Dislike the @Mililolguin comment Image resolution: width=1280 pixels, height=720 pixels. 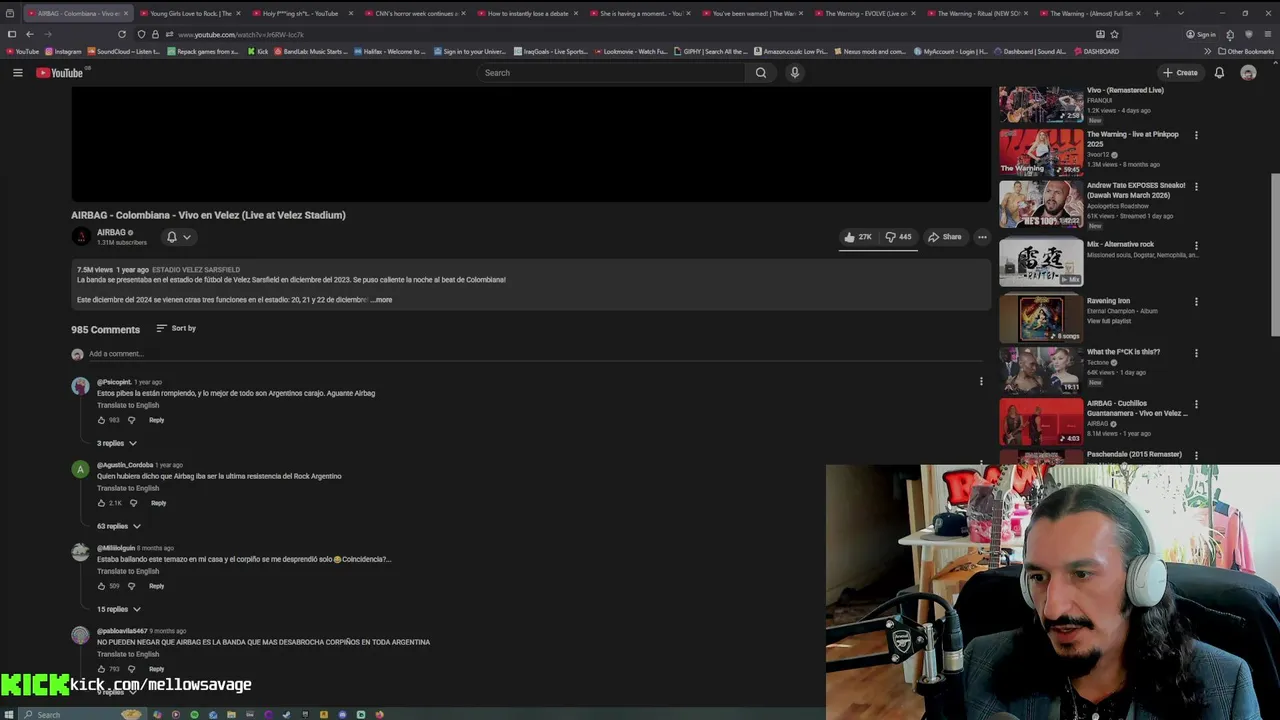point(131,586)
